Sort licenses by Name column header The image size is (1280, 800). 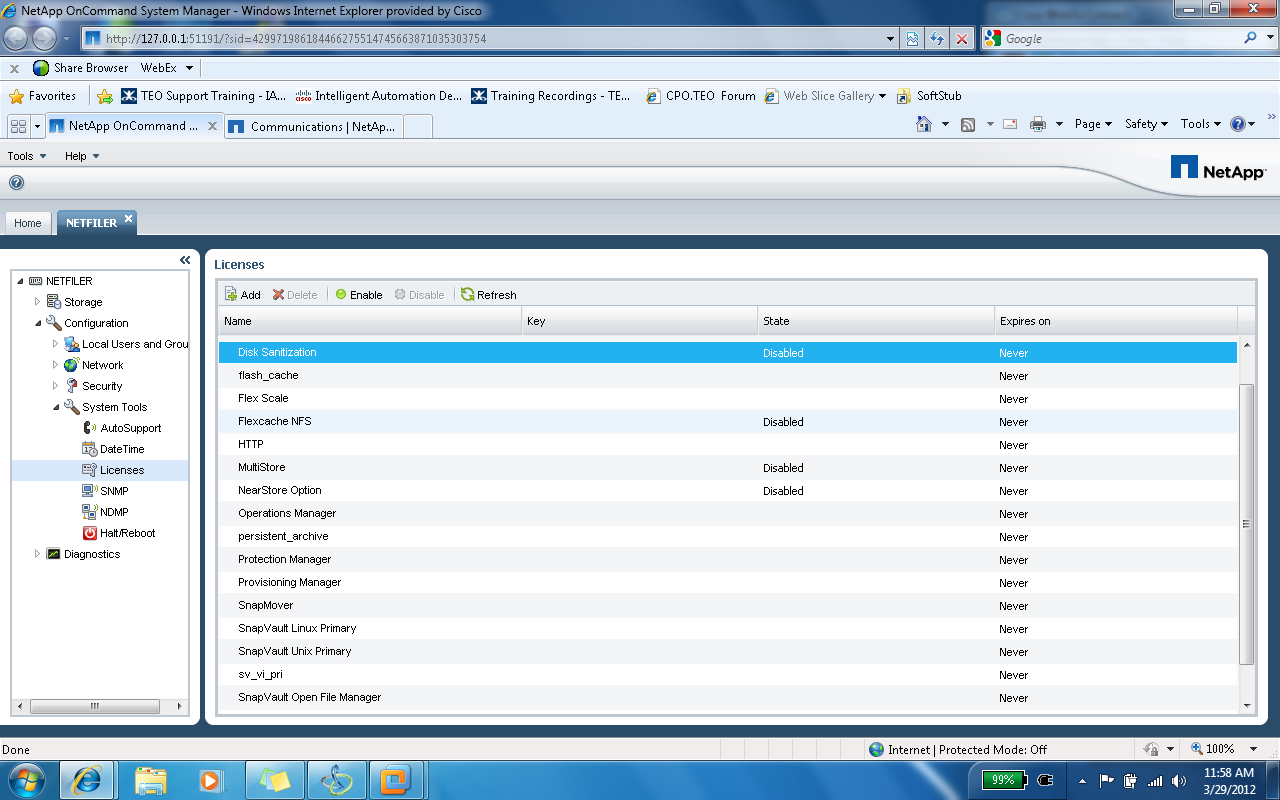pos(371,321)
